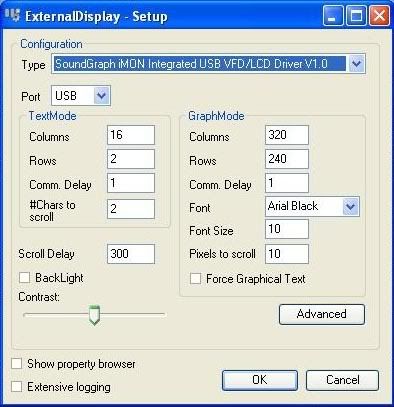Screen dimensions: 394x407
Task: Enable Extensive logging checkbox
Action: click(17, 387)
